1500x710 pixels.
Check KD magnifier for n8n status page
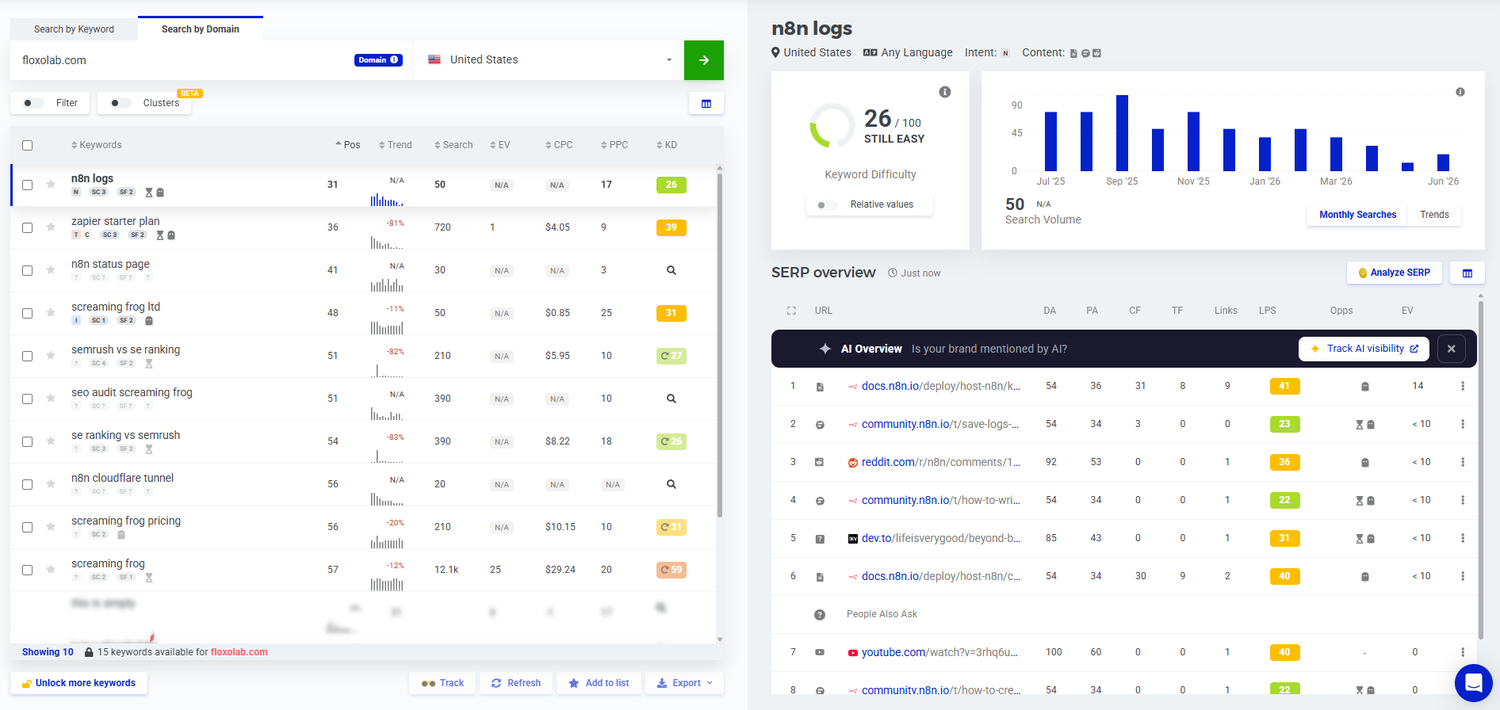tap(671, 270)
